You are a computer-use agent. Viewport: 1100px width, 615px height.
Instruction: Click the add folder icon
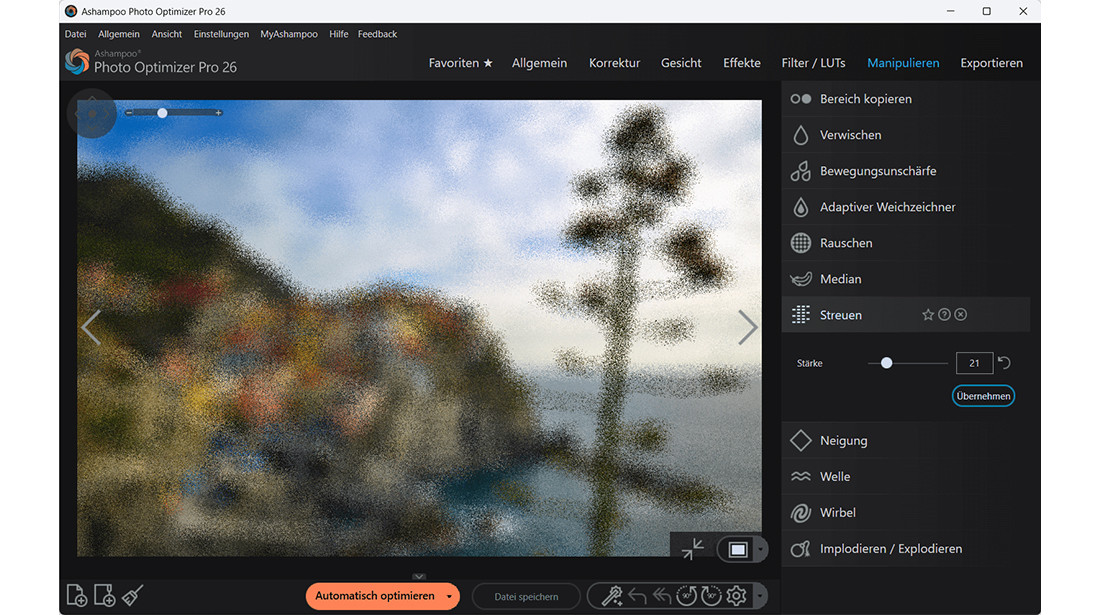pos(105,595)
